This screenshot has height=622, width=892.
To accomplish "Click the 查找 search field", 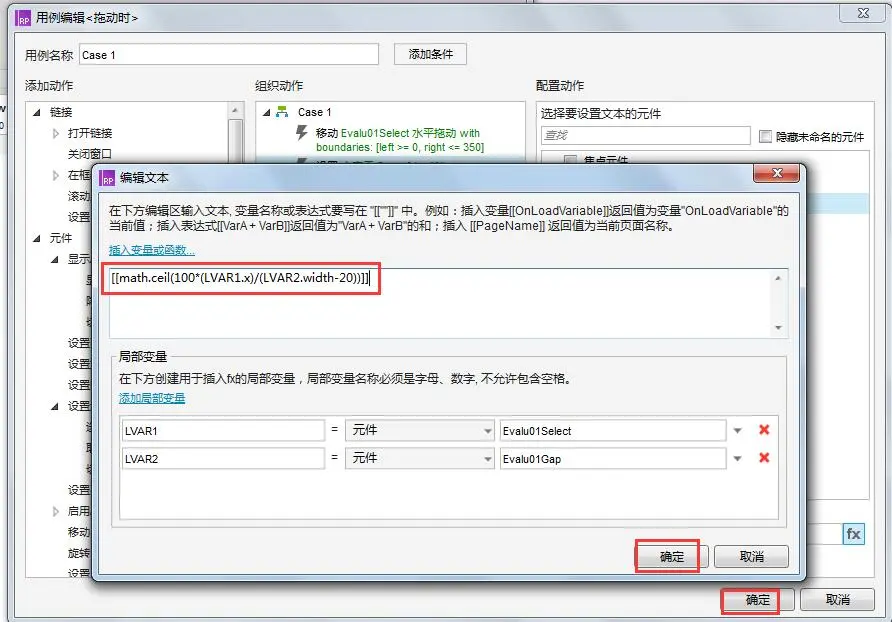I will coord(645,135).
